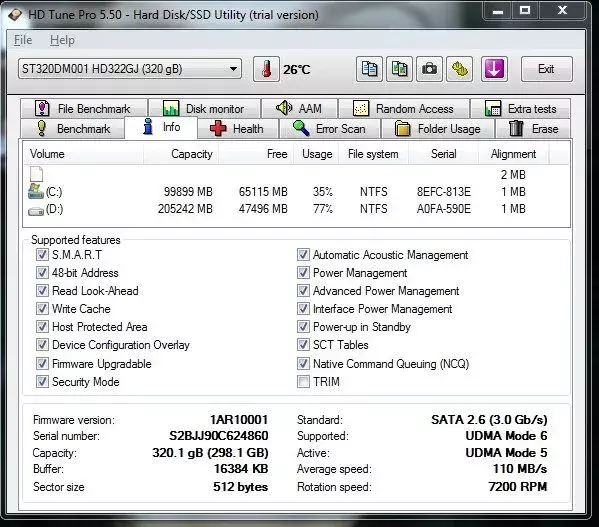Click the File system column header

point(373,154)
